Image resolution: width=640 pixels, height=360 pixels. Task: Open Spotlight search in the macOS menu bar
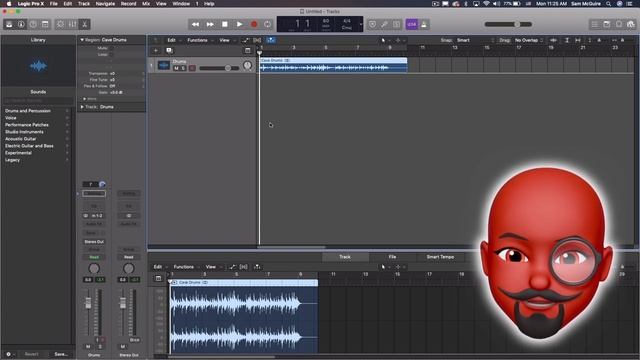608,4
